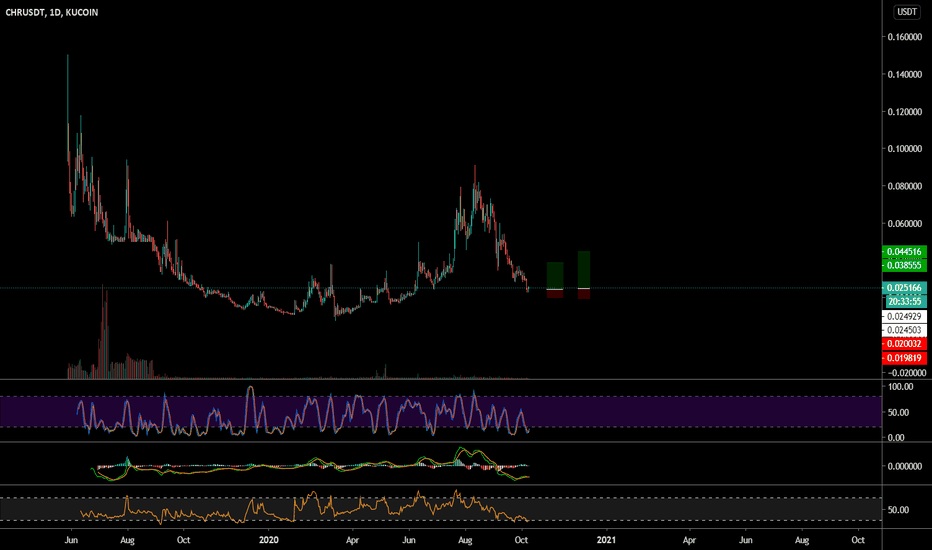The height and width of the screenshot is (550, 932).
Task: Click the current price label 0.025166
Action: (904, 288)
